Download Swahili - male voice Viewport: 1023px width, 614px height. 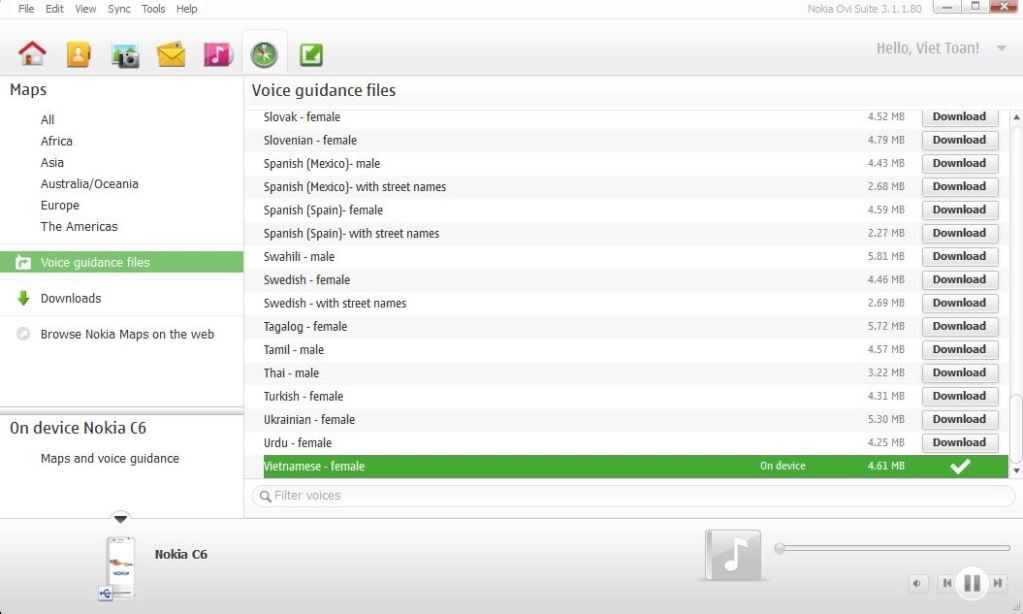pos(960,256)
